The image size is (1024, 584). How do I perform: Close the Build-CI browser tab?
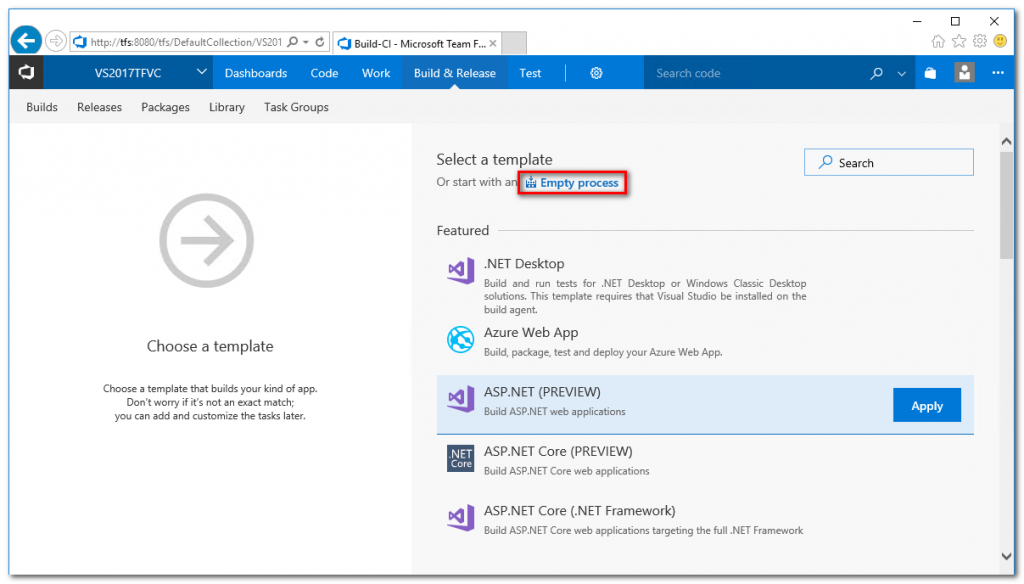tap(493, 43)
